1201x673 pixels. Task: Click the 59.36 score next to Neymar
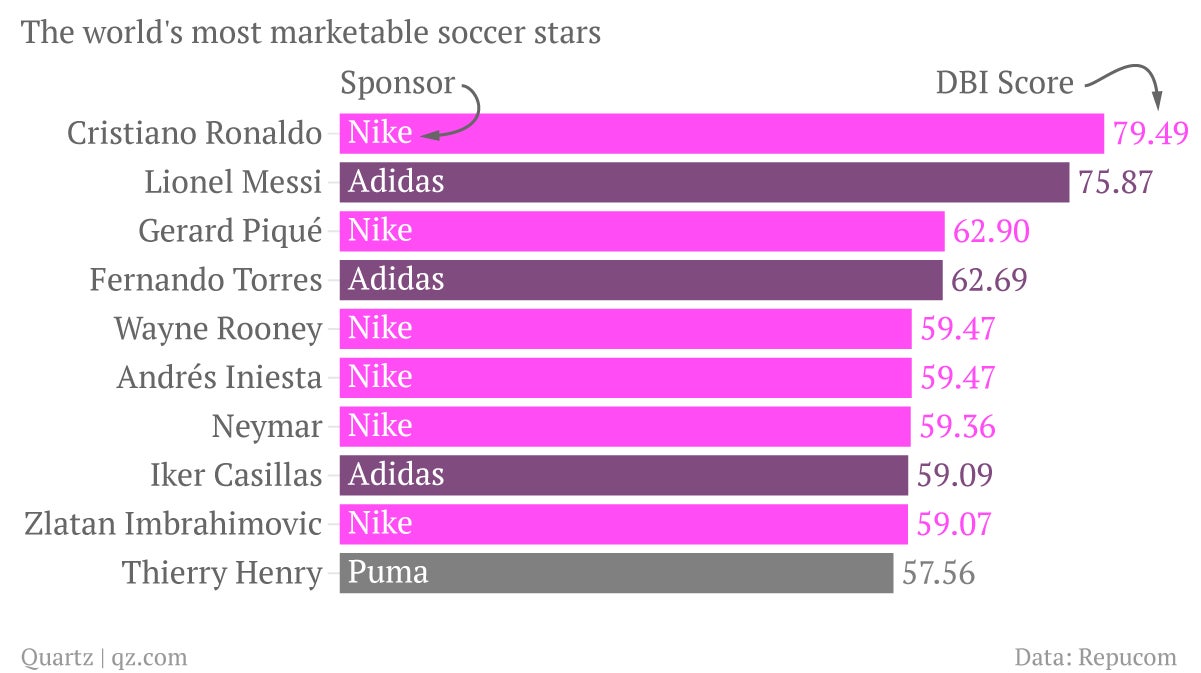[x=958, y=427]
